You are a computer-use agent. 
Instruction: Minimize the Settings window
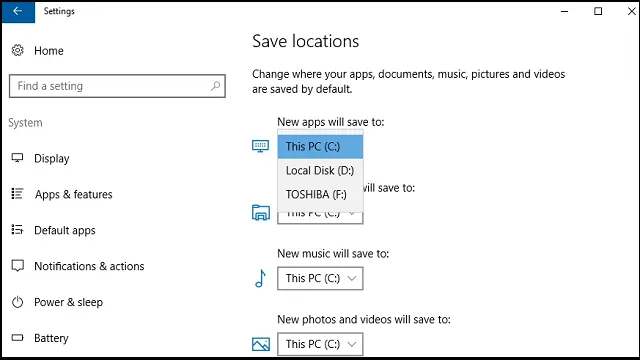click(x=564, y=11)
